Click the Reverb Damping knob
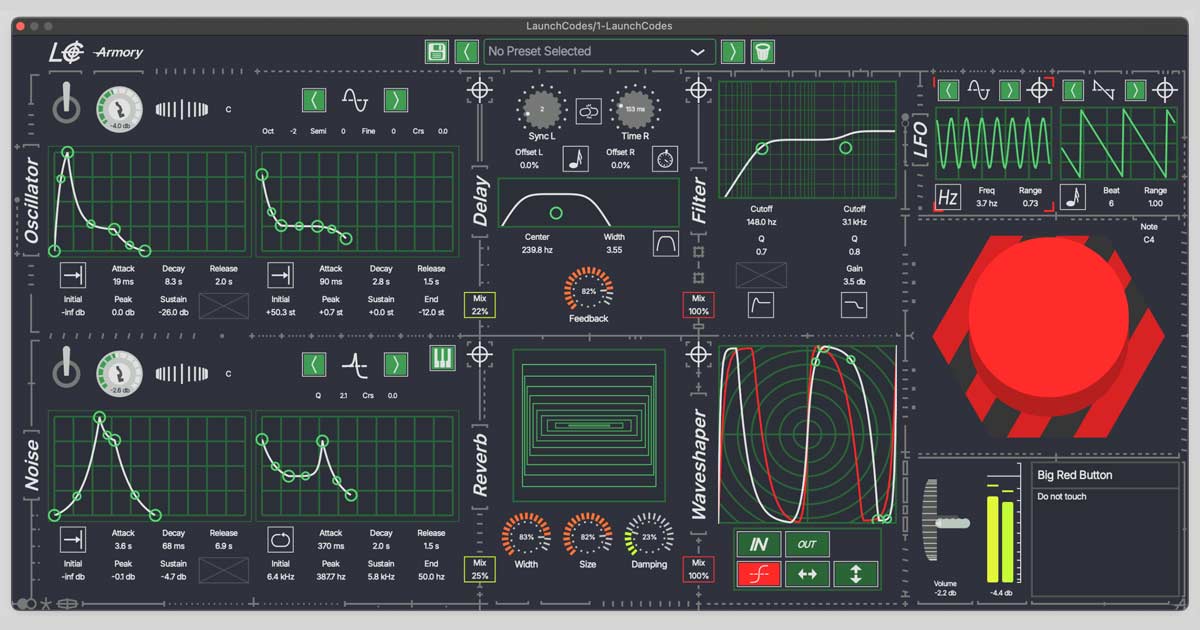Image resolution: width=1200 pixels, height=630 pixels. click(649, 537)
